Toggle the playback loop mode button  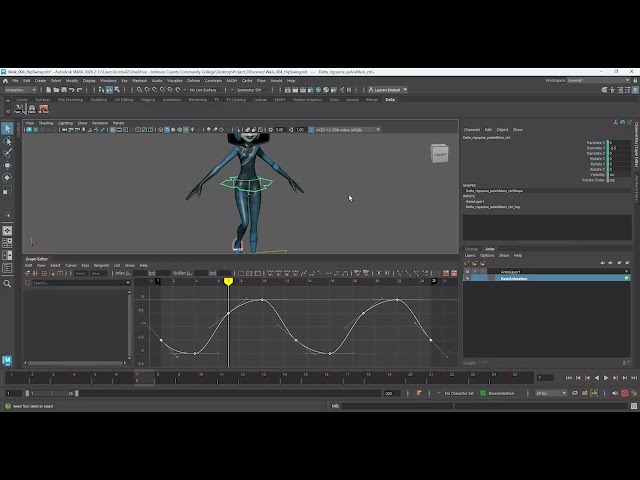(x=575, y=393)
